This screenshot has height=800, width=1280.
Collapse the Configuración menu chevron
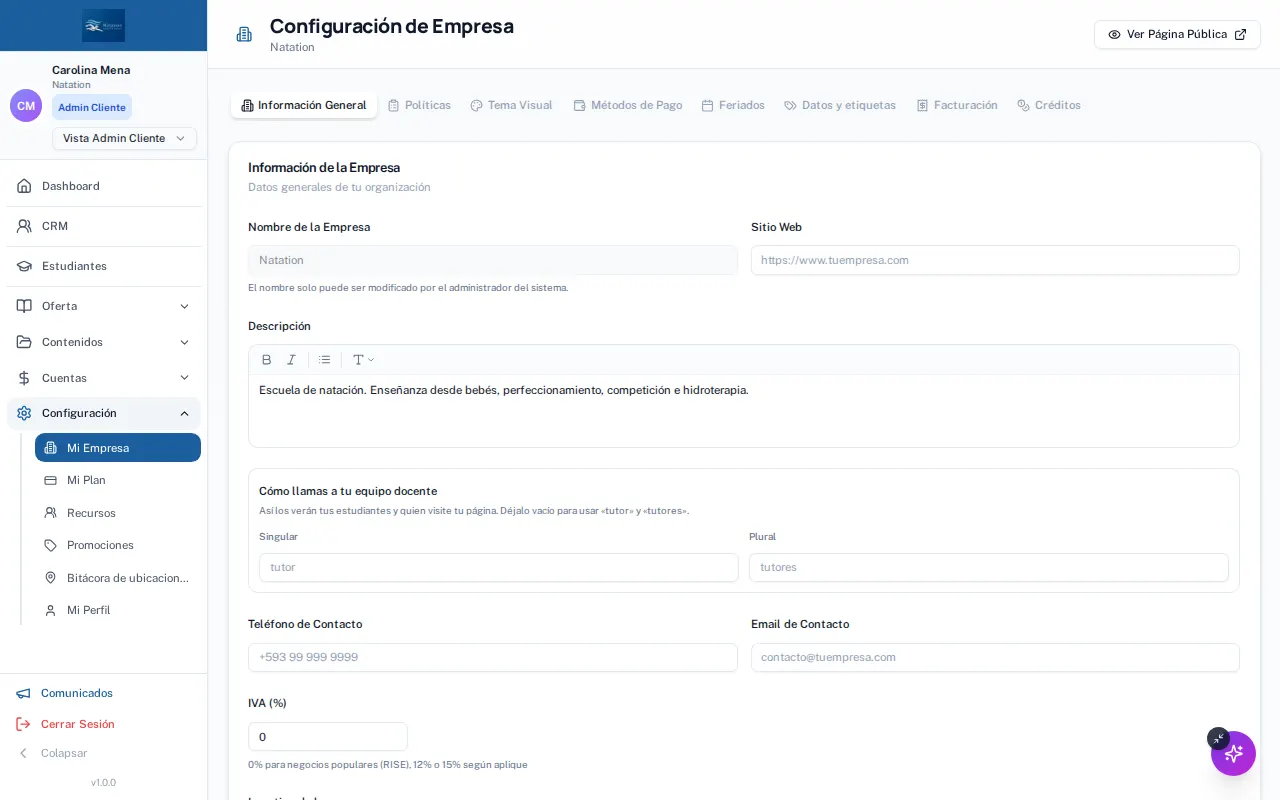click(184, 413)
